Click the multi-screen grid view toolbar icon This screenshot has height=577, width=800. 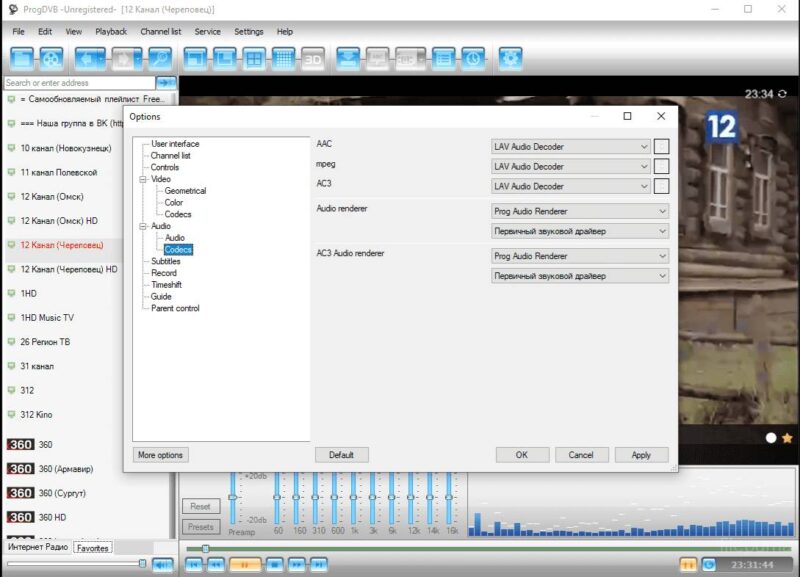point(254,58)
